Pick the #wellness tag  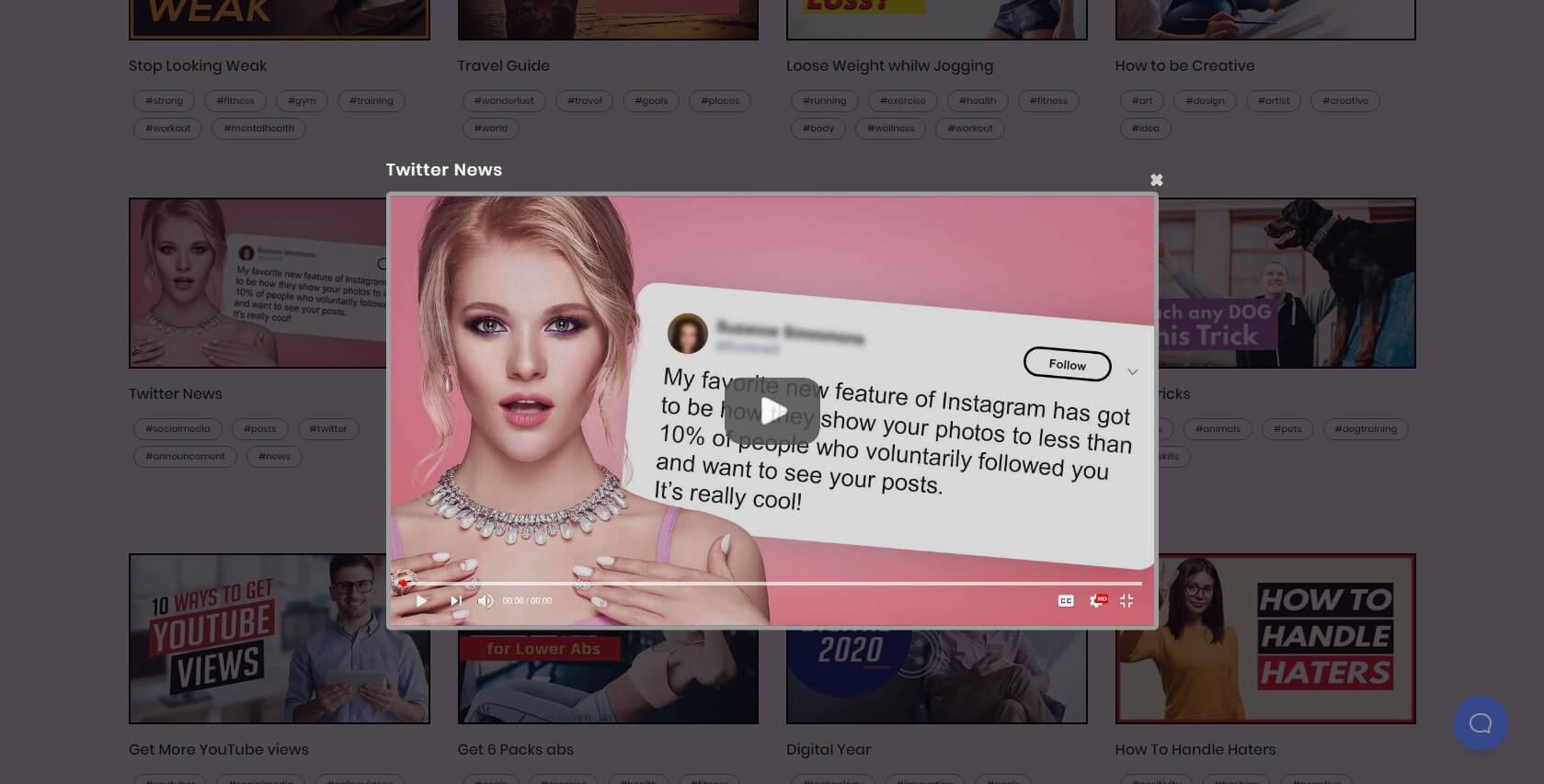pos(890,129)
